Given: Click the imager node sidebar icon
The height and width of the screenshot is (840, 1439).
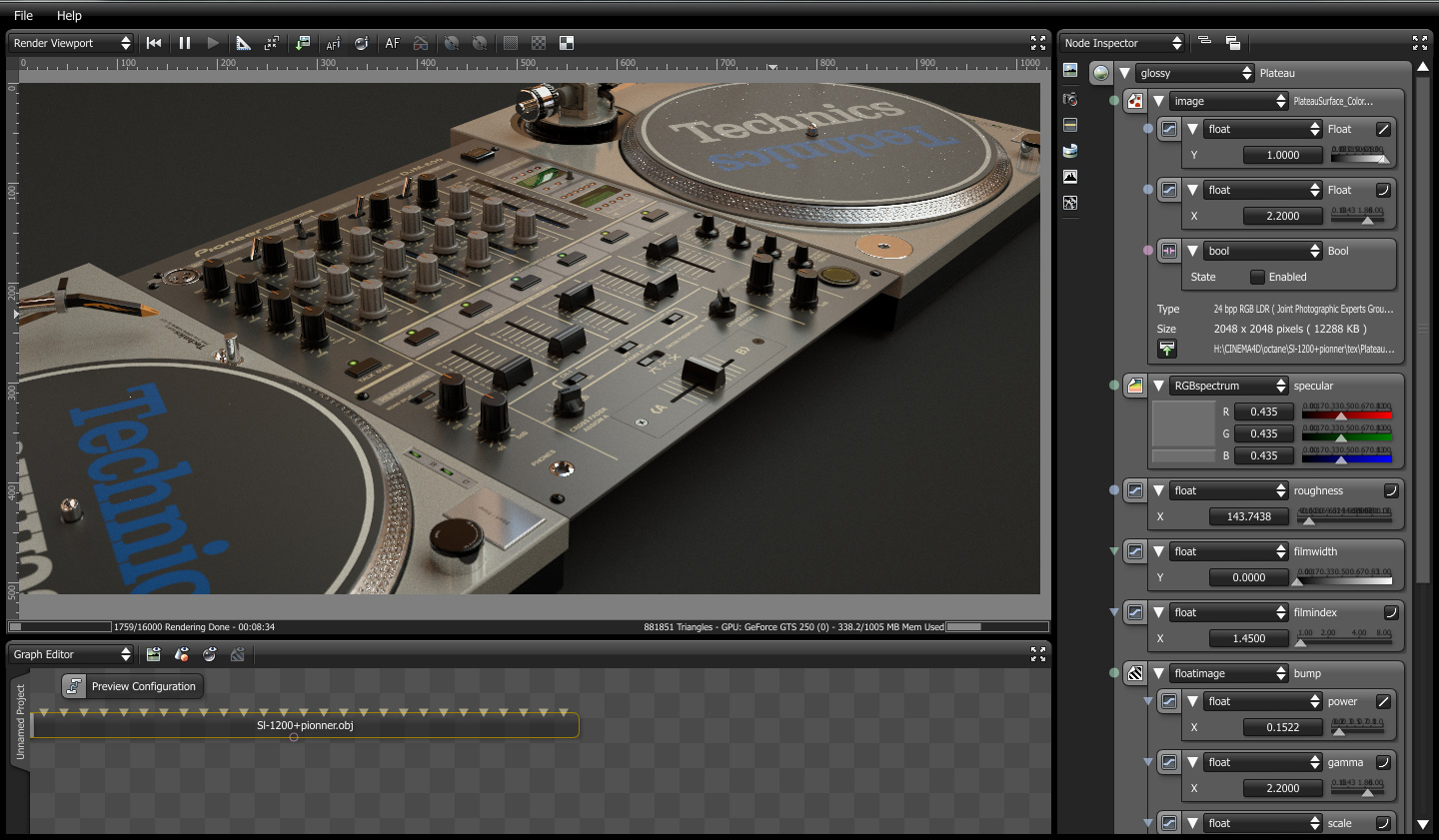Looking at the screenshot, I should click(x=1070, y=177).
